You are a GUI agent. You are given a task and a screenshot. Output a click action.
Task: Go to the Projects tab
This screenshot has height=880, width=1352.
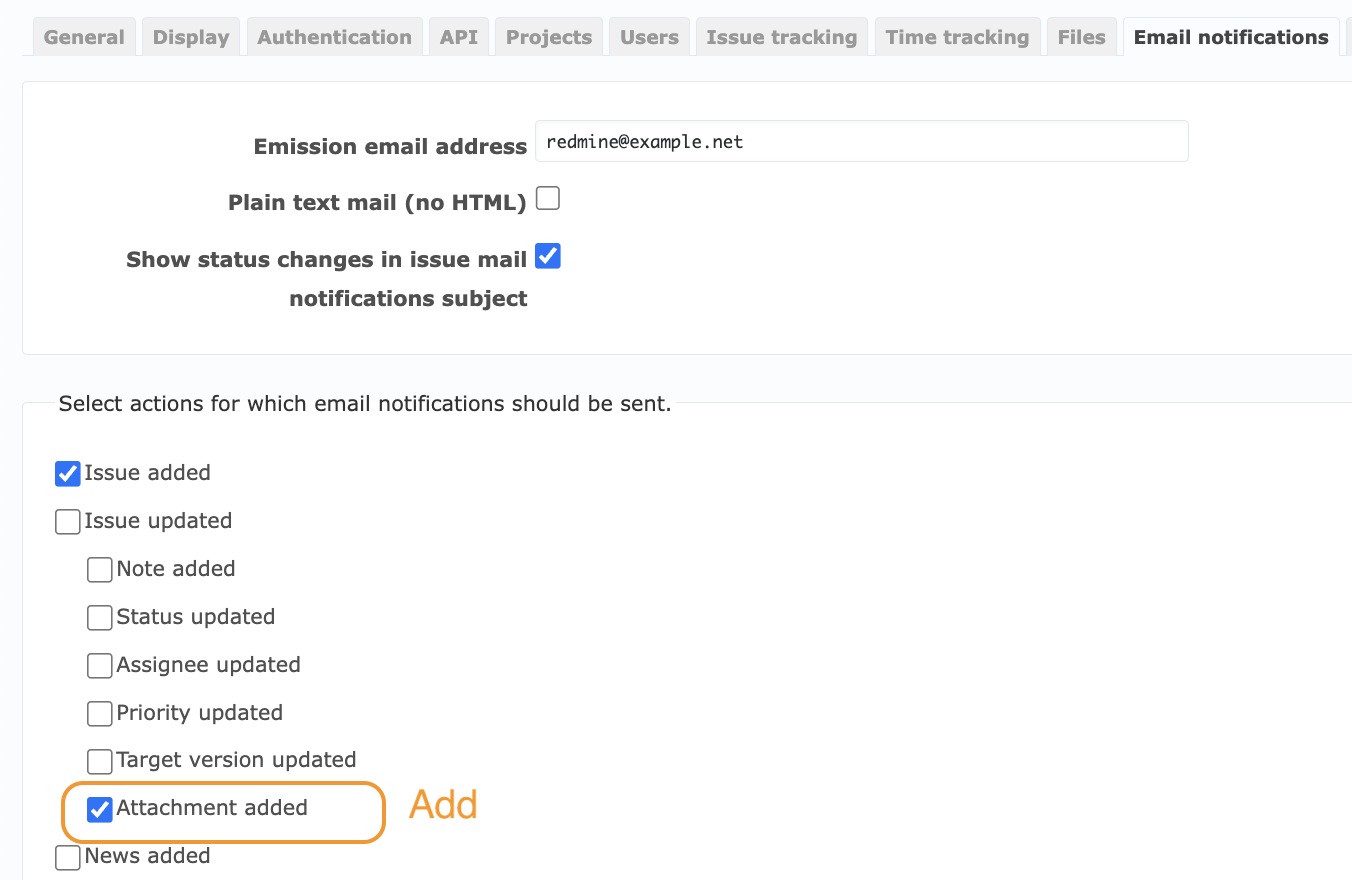549,37
